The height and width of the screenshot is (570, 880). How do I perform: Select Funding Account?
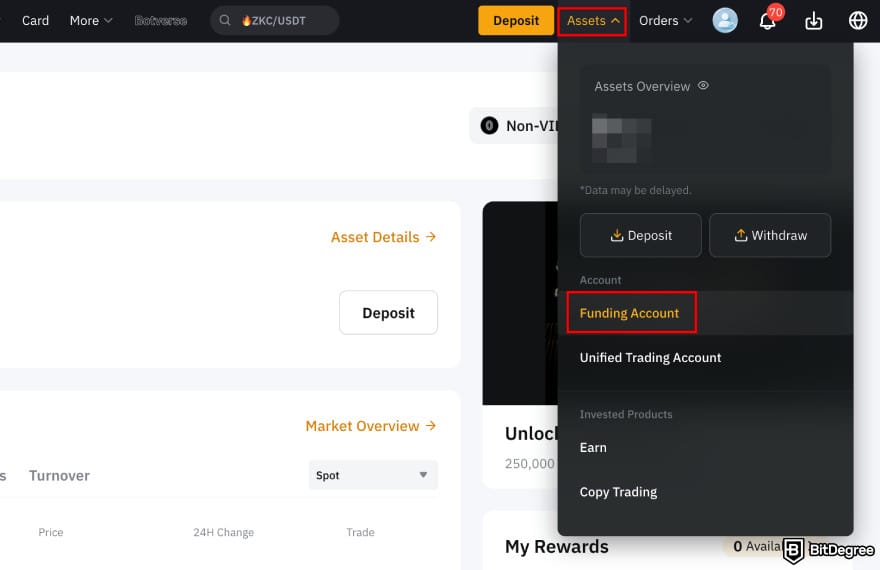pyautogui.click(x=705, y=313)
